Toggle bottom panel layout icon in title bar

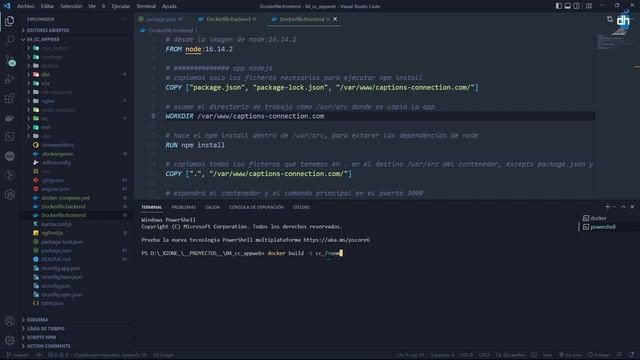(567, 6)
